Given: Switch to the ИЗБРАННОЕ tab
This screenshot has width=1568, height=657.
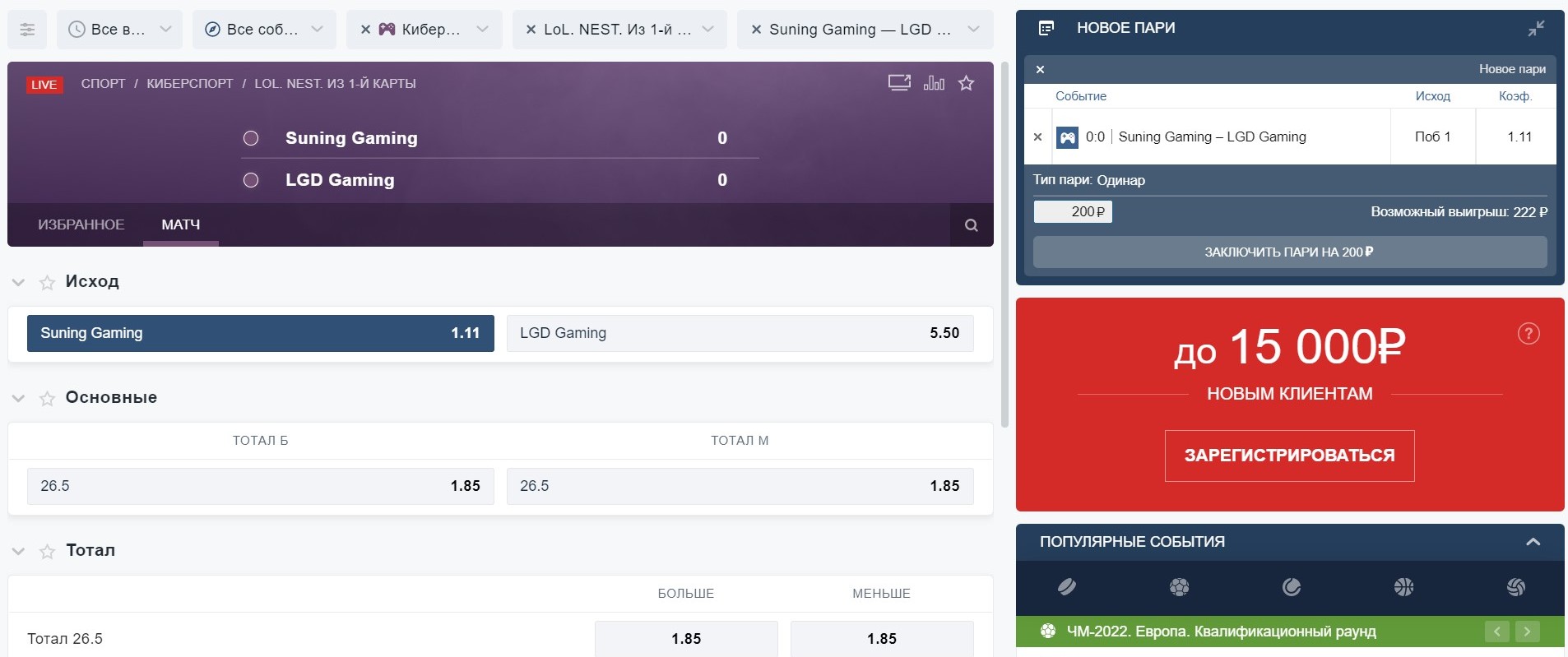Looking at the screenshot, I should [x=81, y=224].
